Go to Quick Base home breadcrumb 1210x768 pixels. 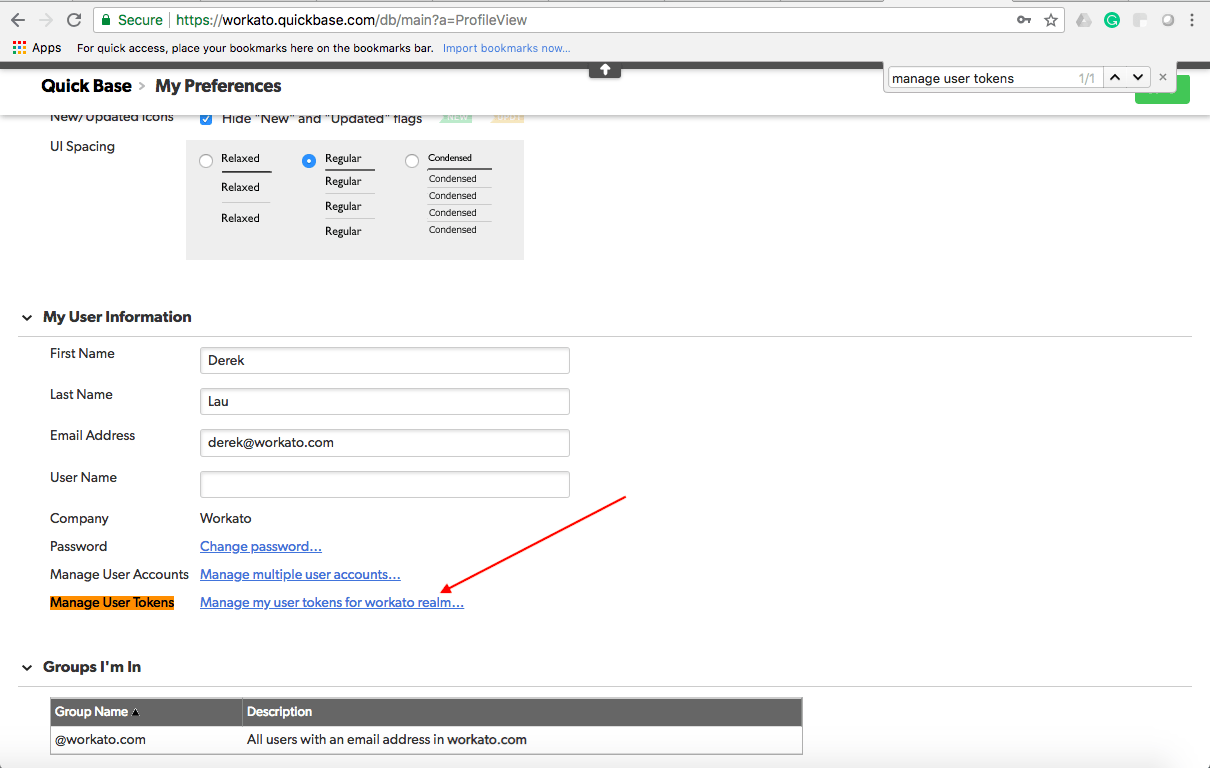86,86
